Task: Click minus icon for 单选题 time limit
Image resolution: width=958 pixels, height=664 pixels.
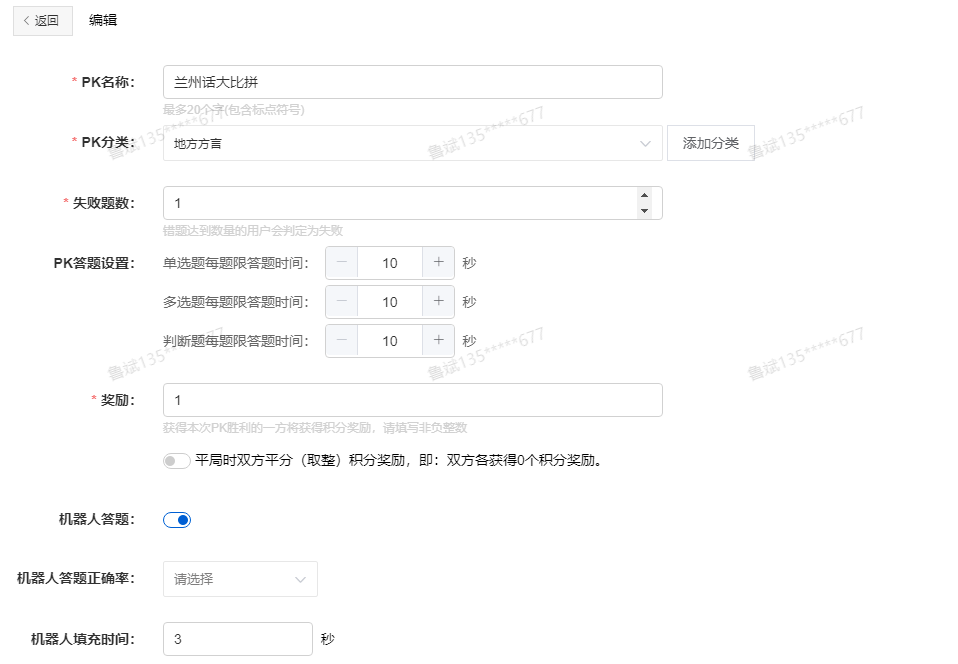Action: click(342, 263)
